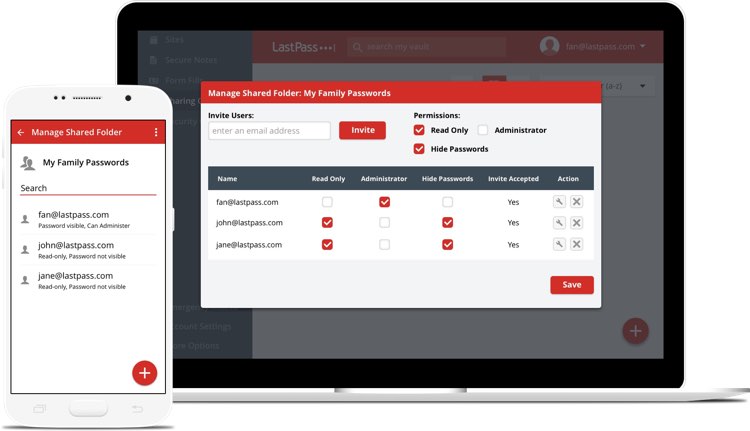The width and height of the screenshot is (750, 431).
Task: Click wrench icon for fan@lastpass.com row
Action: click(x=560, y=202)
